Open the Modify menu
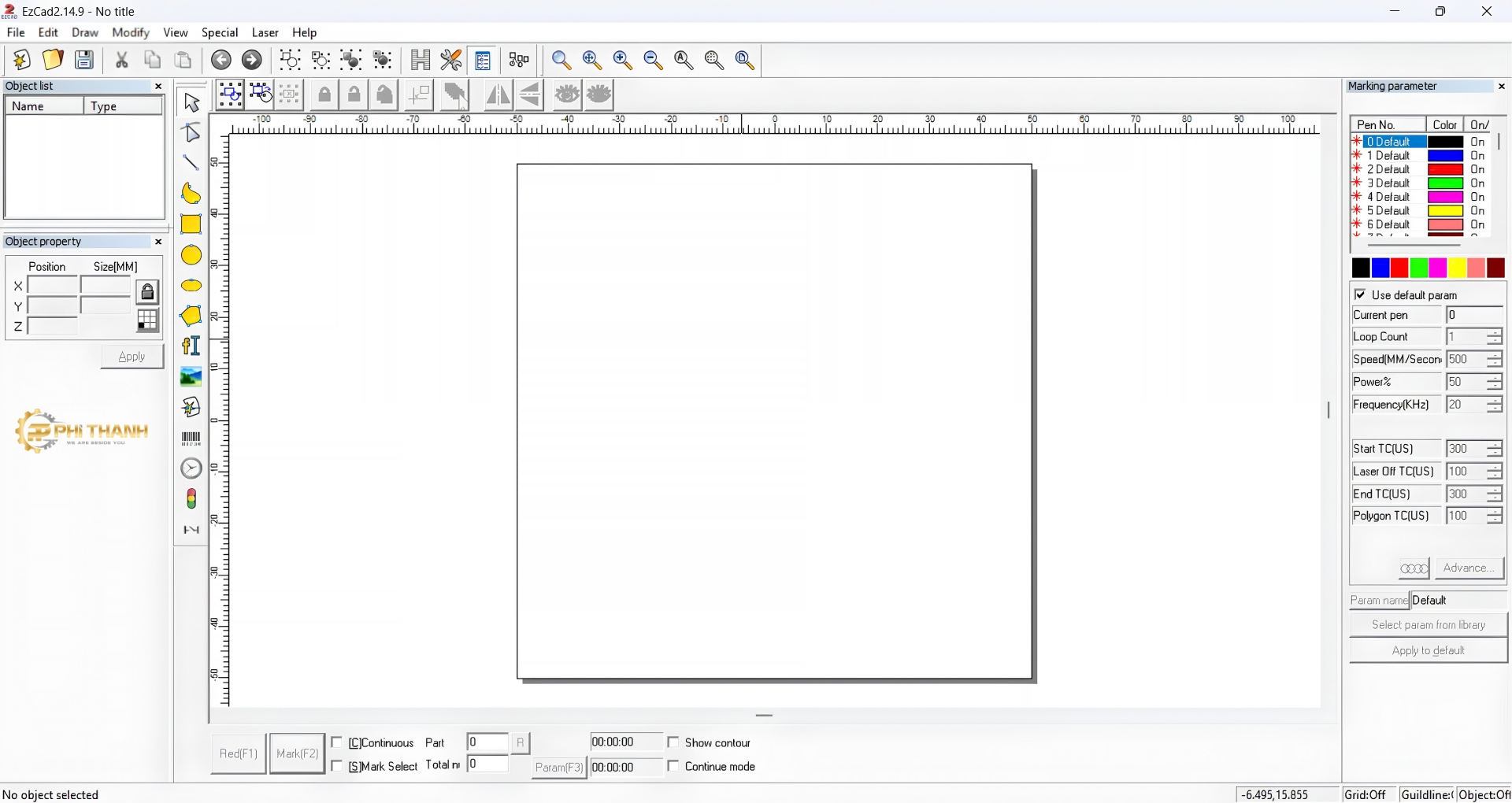Viewport: 1512px width, 803px height. click(x=131, y=33)
